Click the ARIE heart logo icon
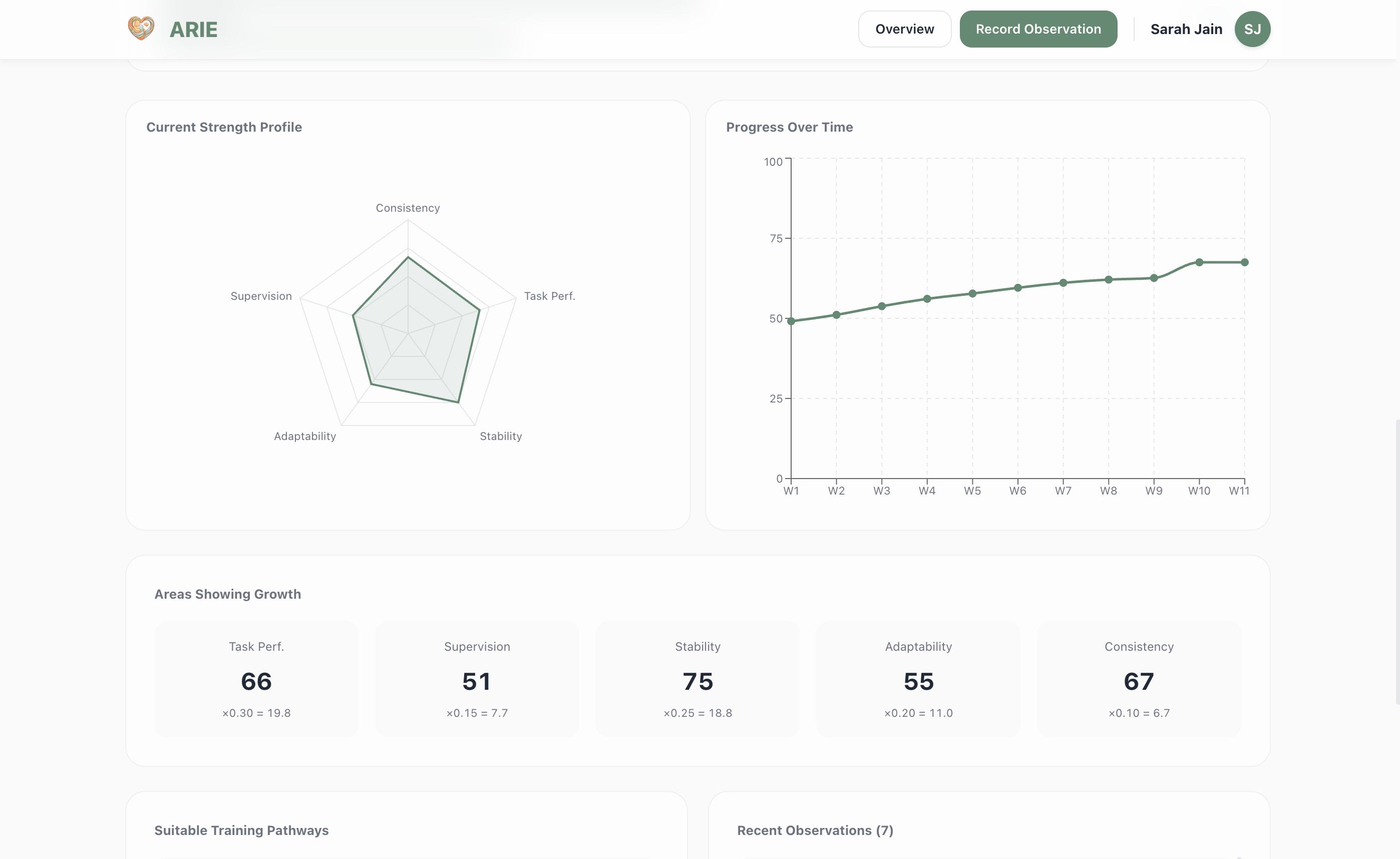The height and width of the screenshot is (859, 1400). coord(141,29)
